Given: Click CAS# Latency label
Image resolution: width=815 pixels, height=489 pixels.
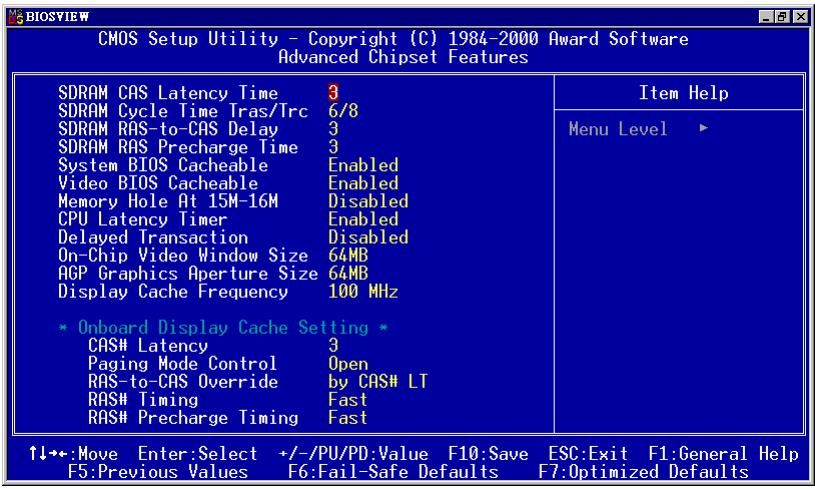Looking at the screenshot, I should click(148, 346).
